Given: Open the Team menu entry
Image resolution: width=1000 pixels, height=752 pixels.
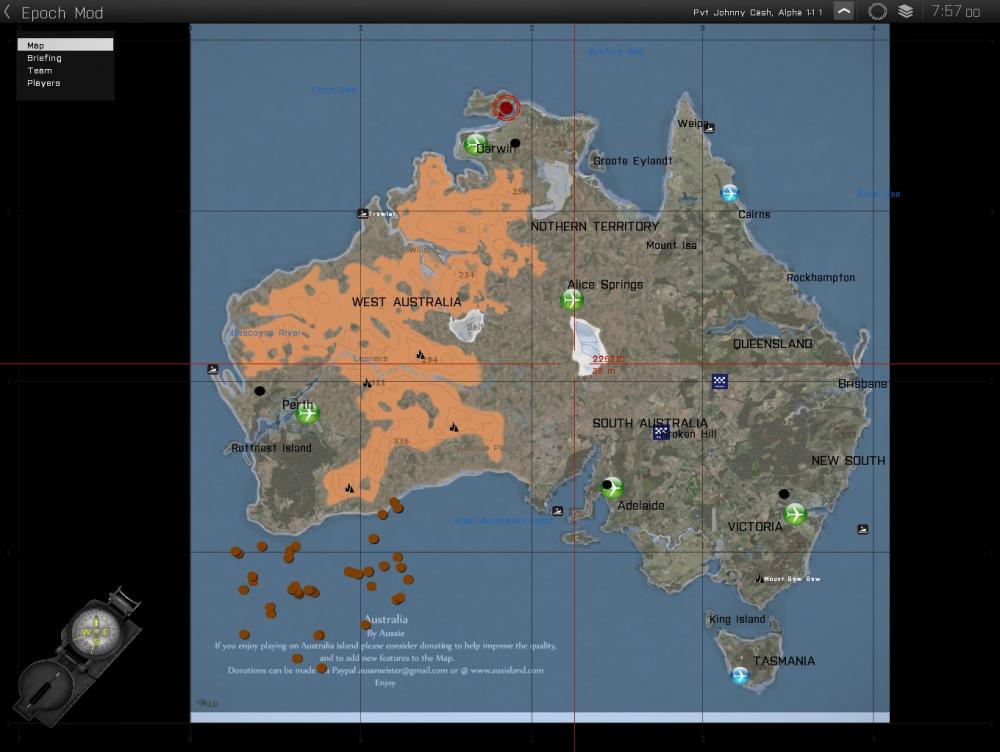Looking at the screenshot, I should point(40,71).
